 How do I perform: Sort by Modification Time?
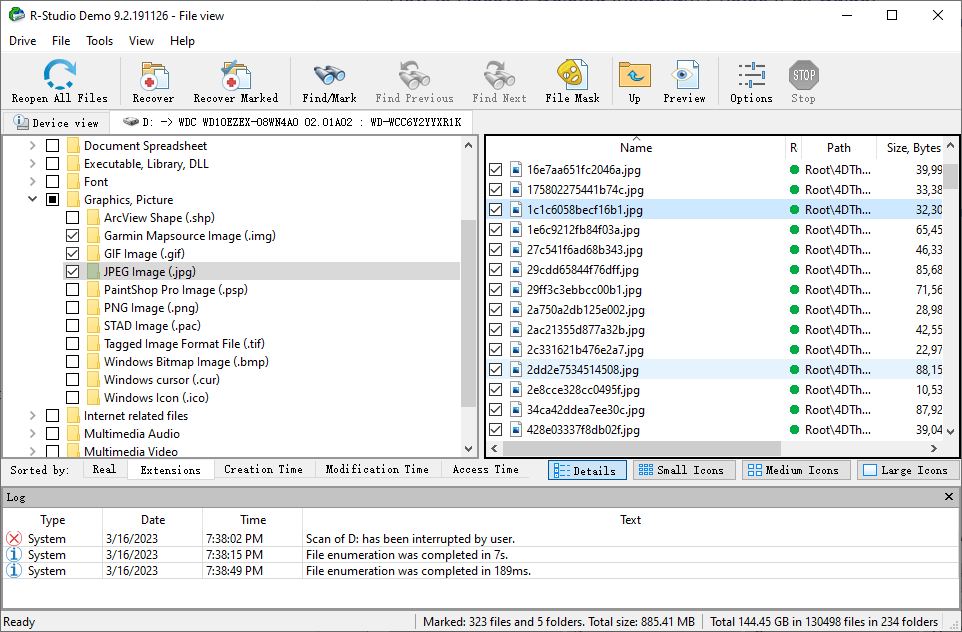[x=377, y=469]
